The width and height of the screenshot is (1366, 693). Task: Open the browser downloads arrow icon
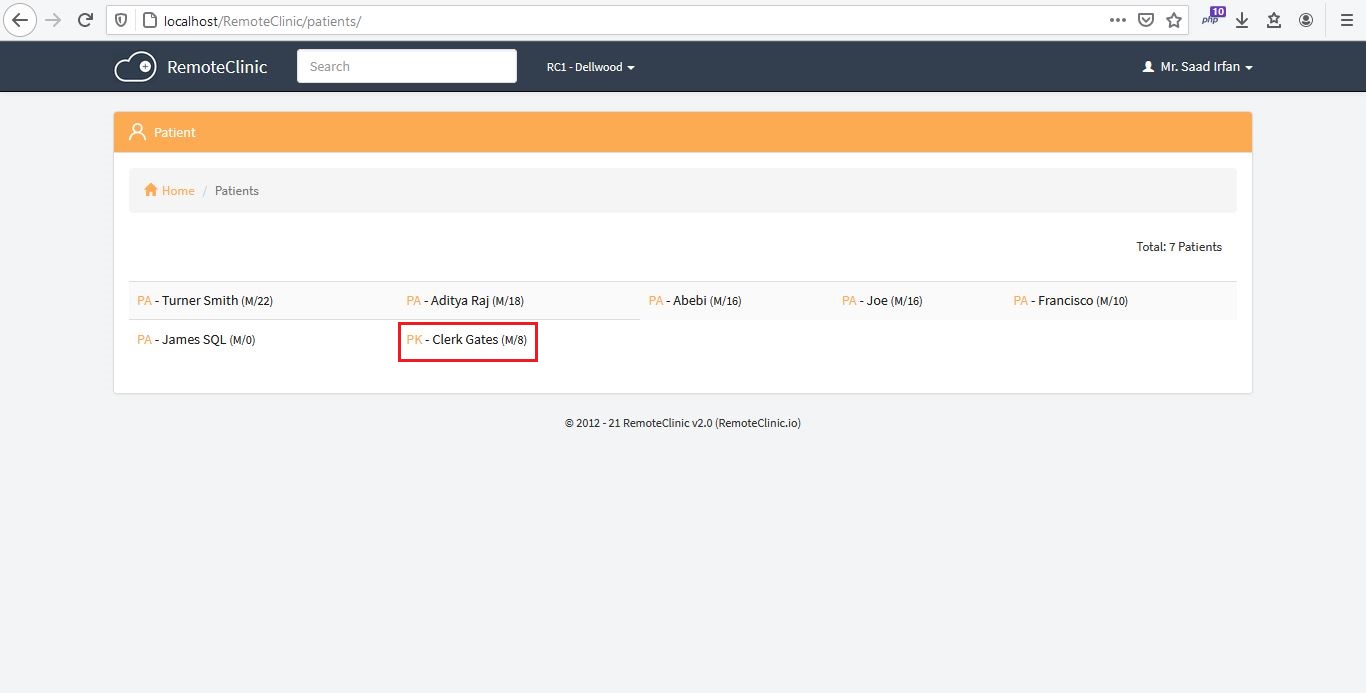1242,20
